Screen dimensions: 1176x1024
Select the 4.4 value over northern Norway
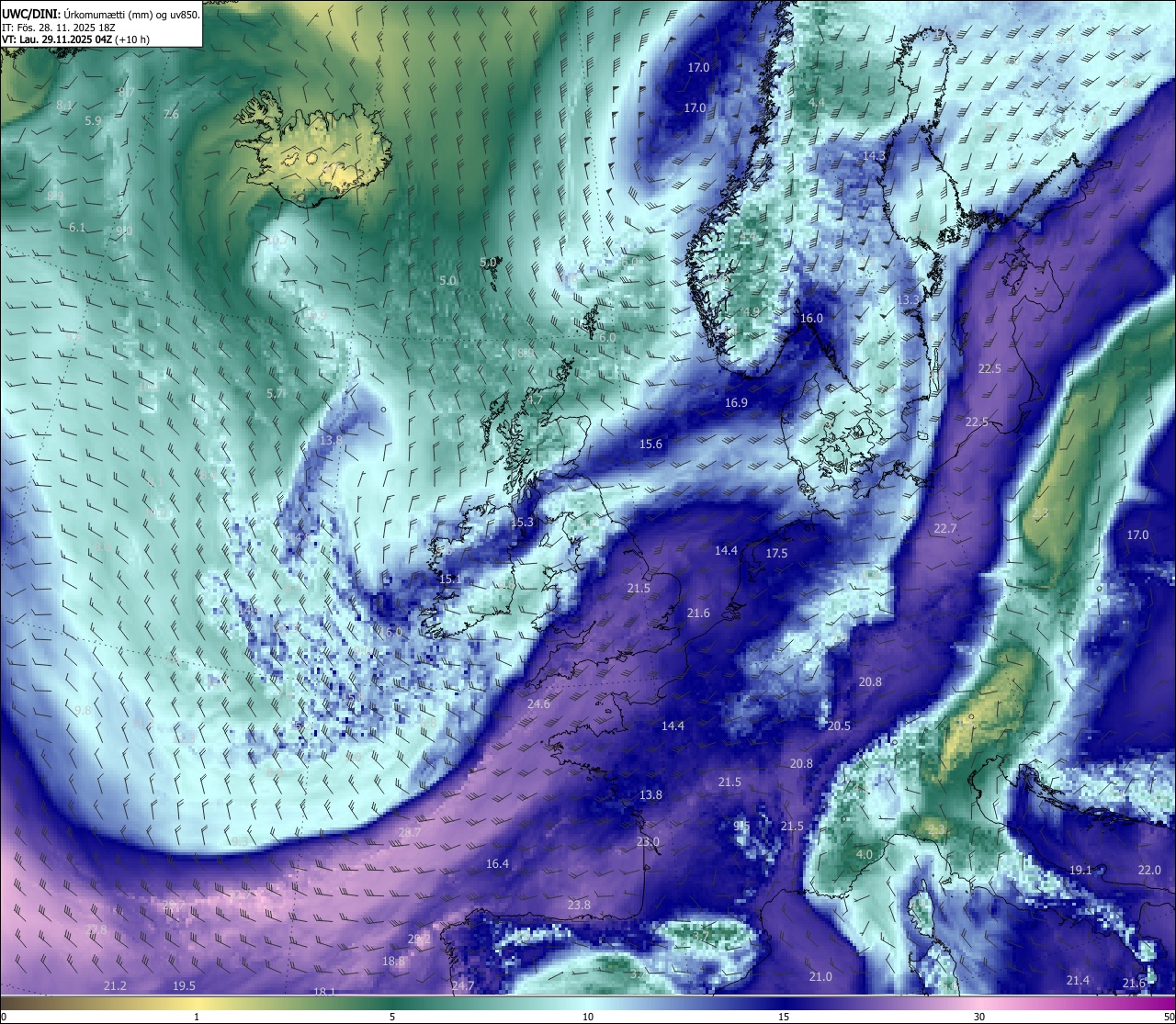coord(816,103)
